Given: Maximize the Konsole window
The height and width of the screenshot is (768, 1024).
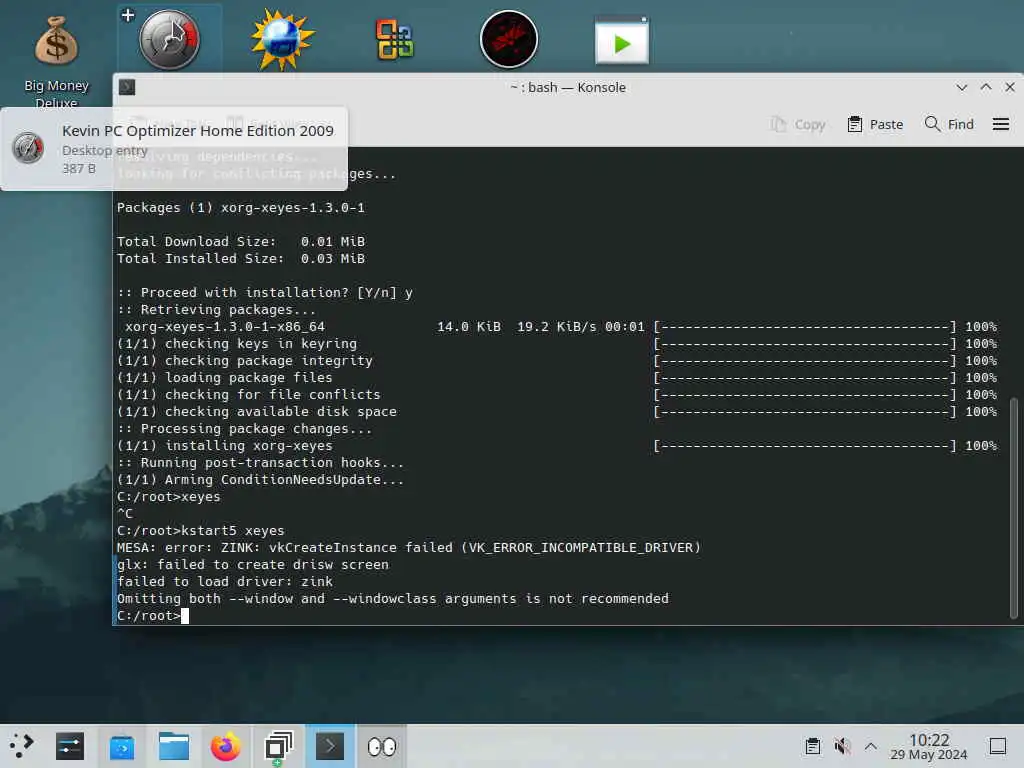Looking at the screenshot, I should pyautogui.click(x=986, y=87).
